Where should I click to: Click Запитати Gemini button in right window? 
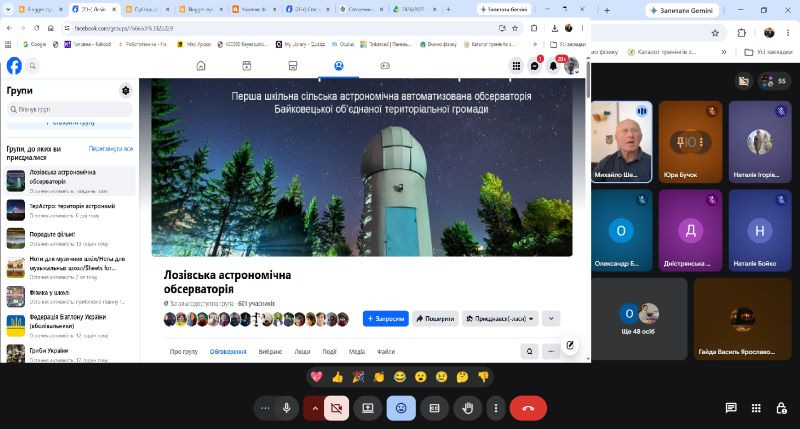click(682, 10)
